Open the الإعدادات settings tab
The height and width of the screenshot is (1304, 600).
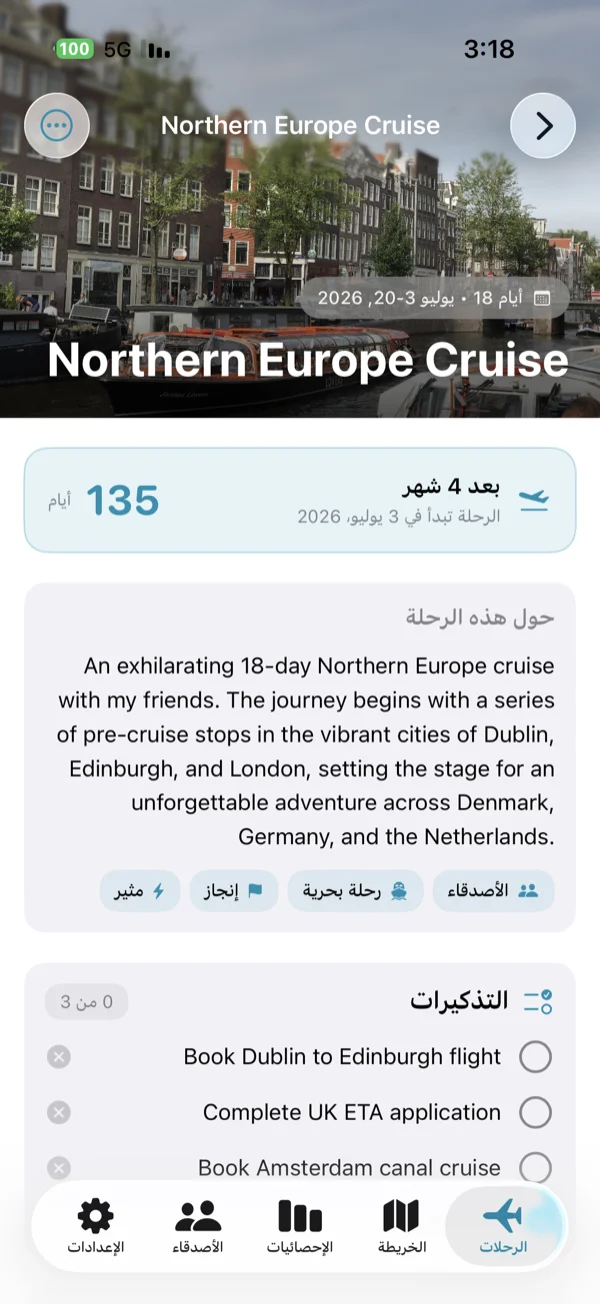pyautogui.click(x=96, y=1226)
